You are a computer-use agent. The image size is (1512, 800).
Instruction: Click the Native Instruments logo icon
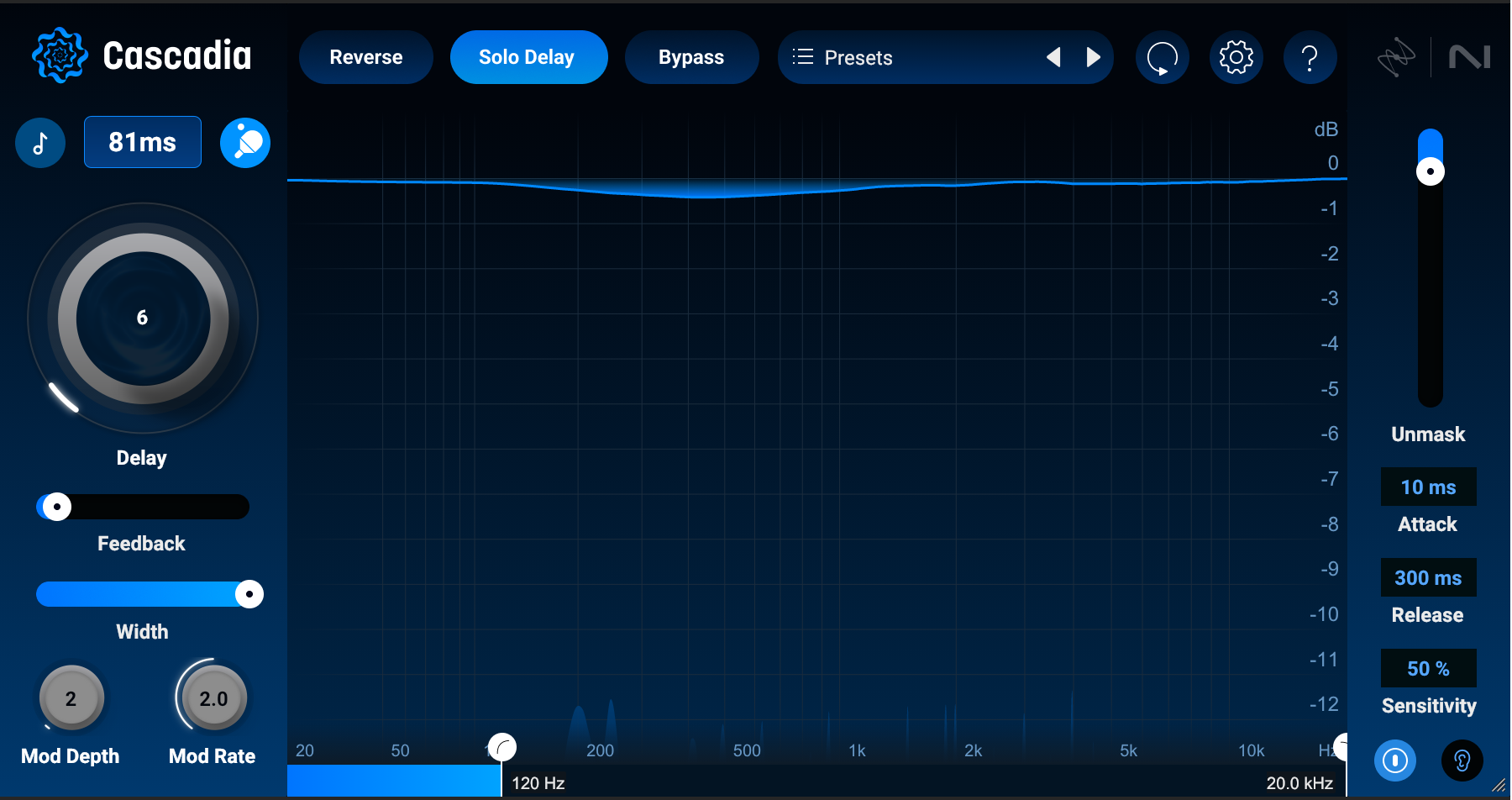point(1470,57)
